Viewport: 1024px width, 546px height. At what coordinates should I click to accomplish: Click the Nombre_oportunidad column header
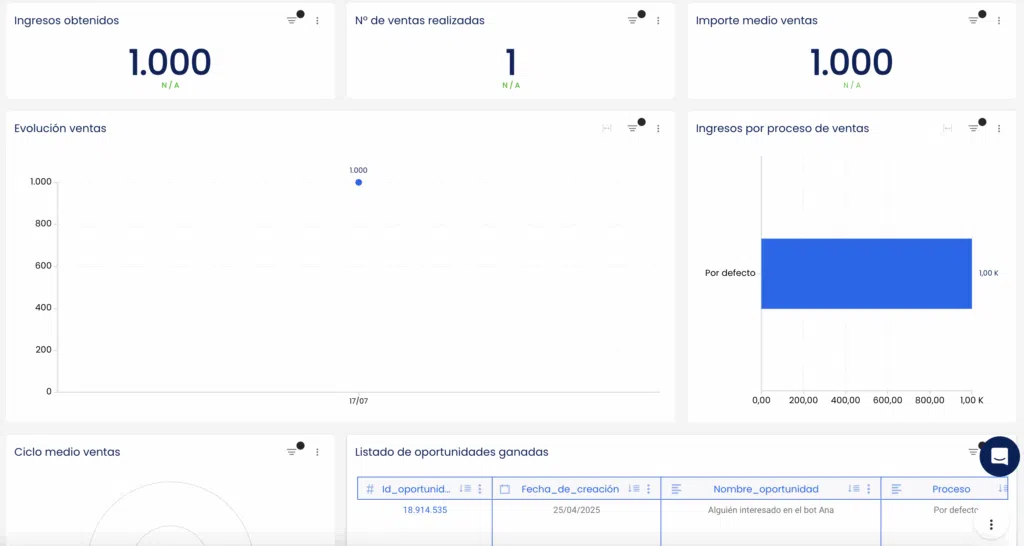(765, 489)
